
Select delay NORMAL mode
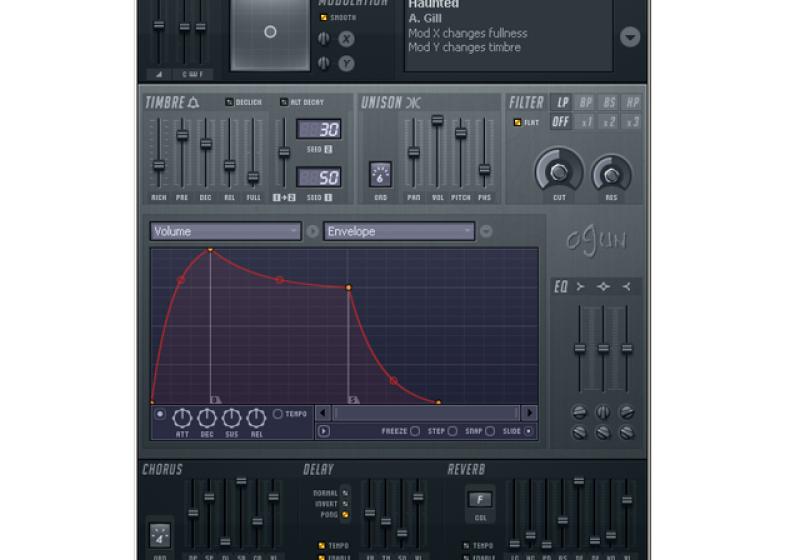point(345,493)
